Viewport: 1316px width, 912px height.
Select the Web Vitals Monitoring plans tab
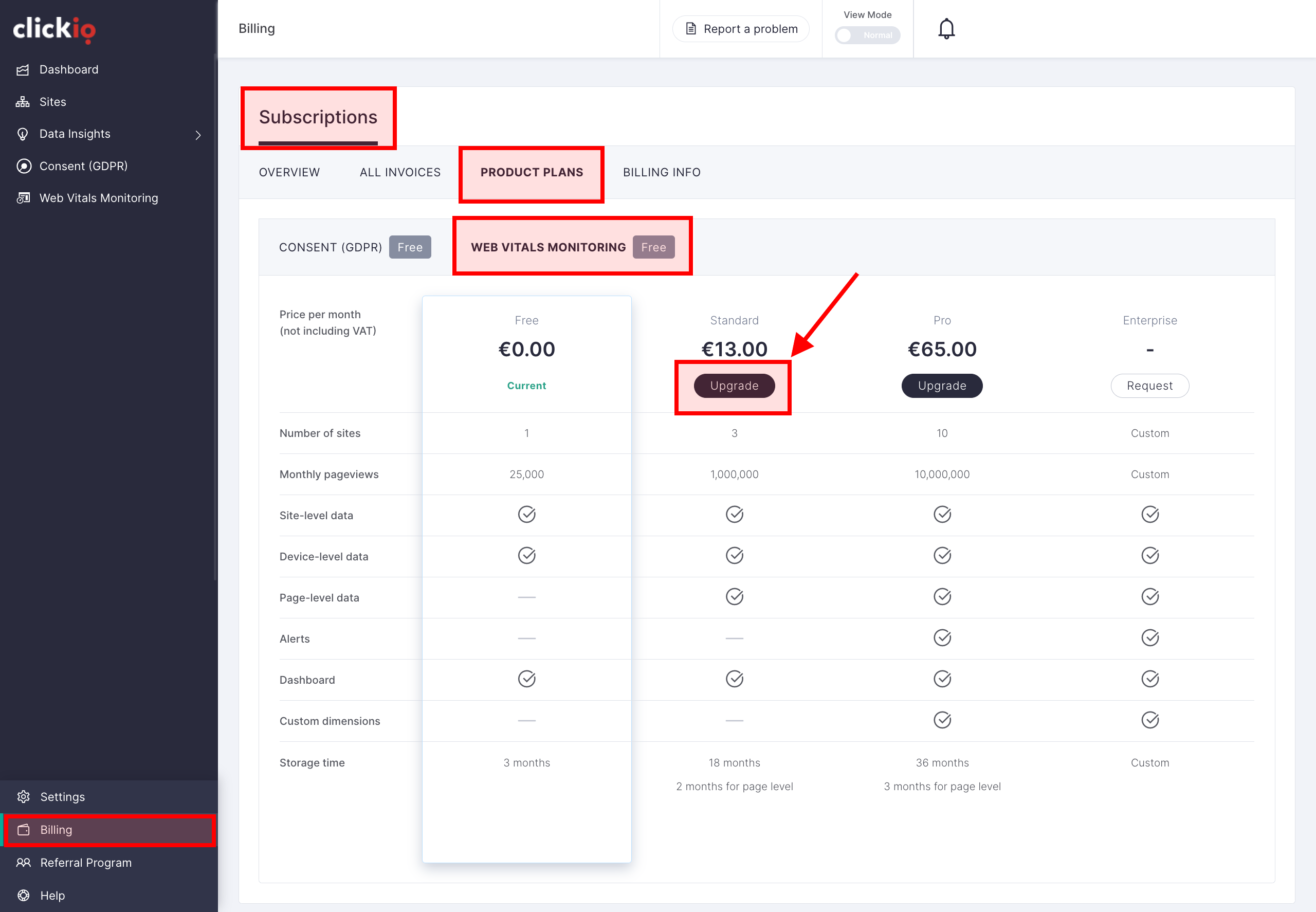573,247
